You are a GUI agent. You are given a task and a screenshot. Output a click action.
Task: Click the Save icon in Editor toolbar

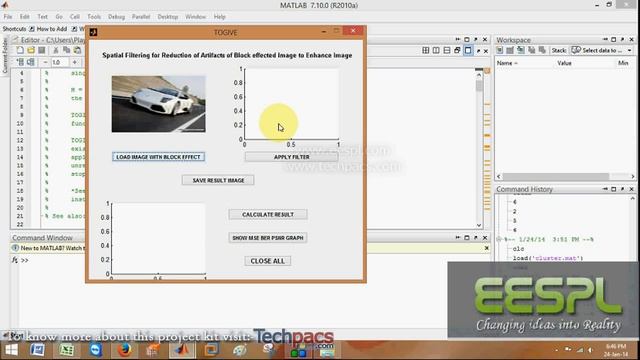click(42, 50)
